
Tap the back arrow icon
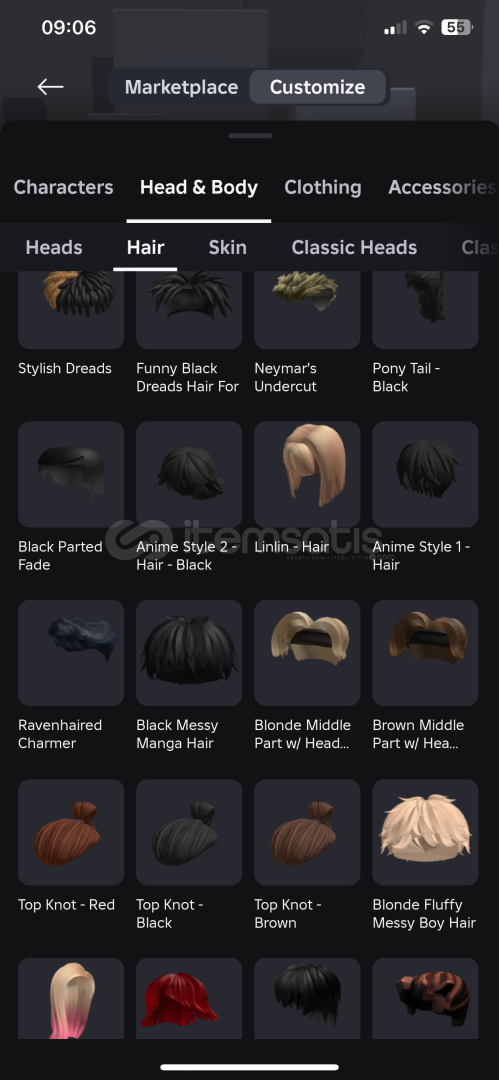(x=50, y=87)
